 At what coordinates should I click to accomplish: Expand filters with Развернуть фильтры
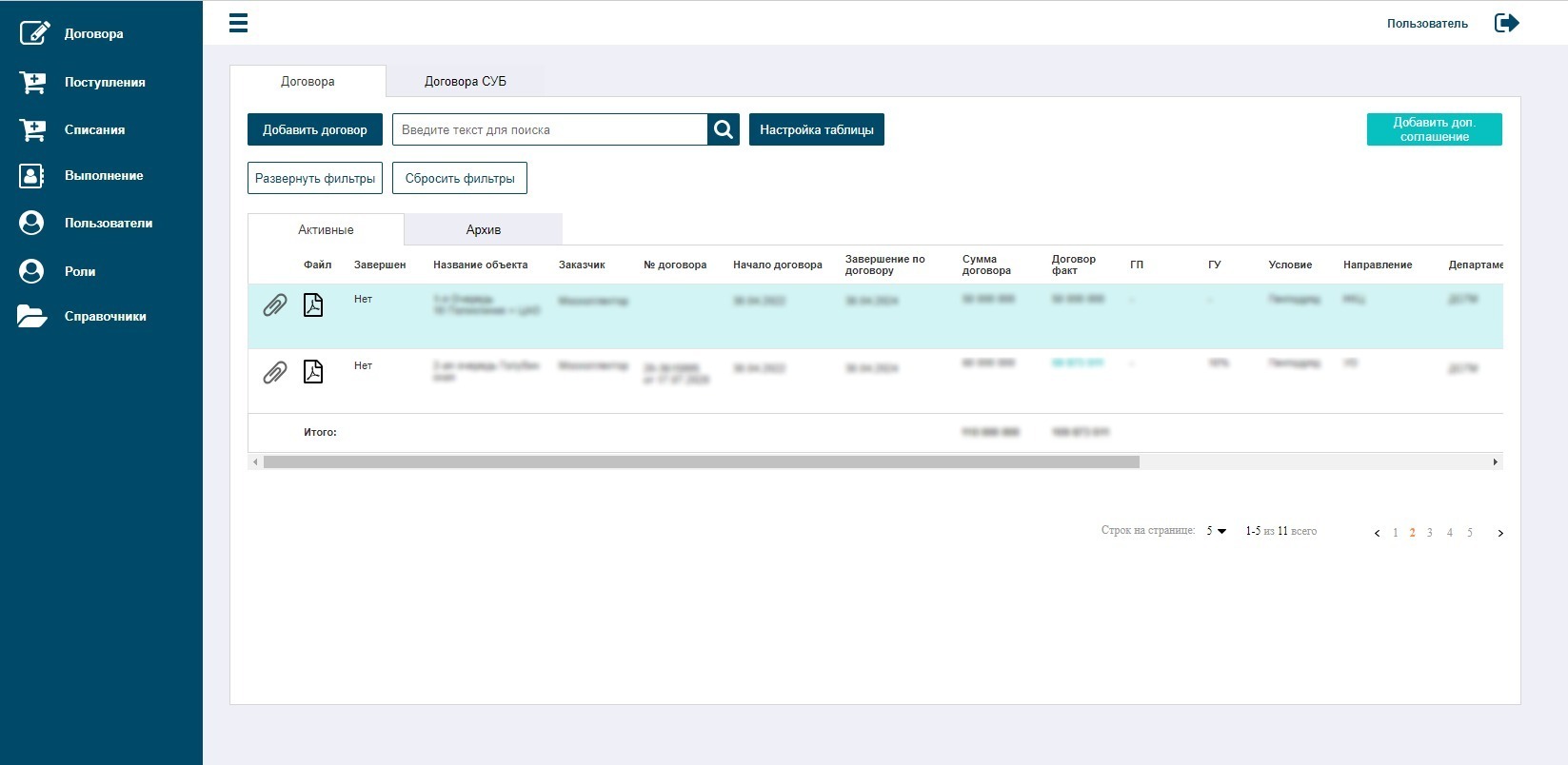point(315,178)
